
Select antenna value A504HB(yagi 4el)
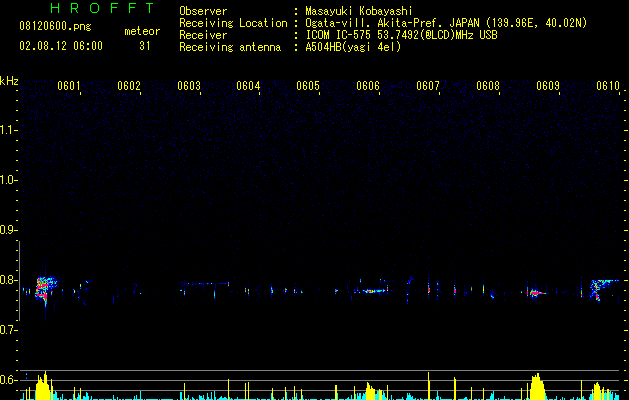coord(353,47)
